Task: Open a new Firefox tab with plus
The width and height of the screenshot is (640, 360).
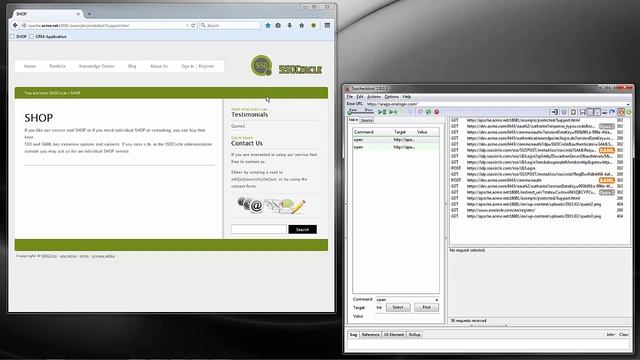Action: [x=89, y=14]
